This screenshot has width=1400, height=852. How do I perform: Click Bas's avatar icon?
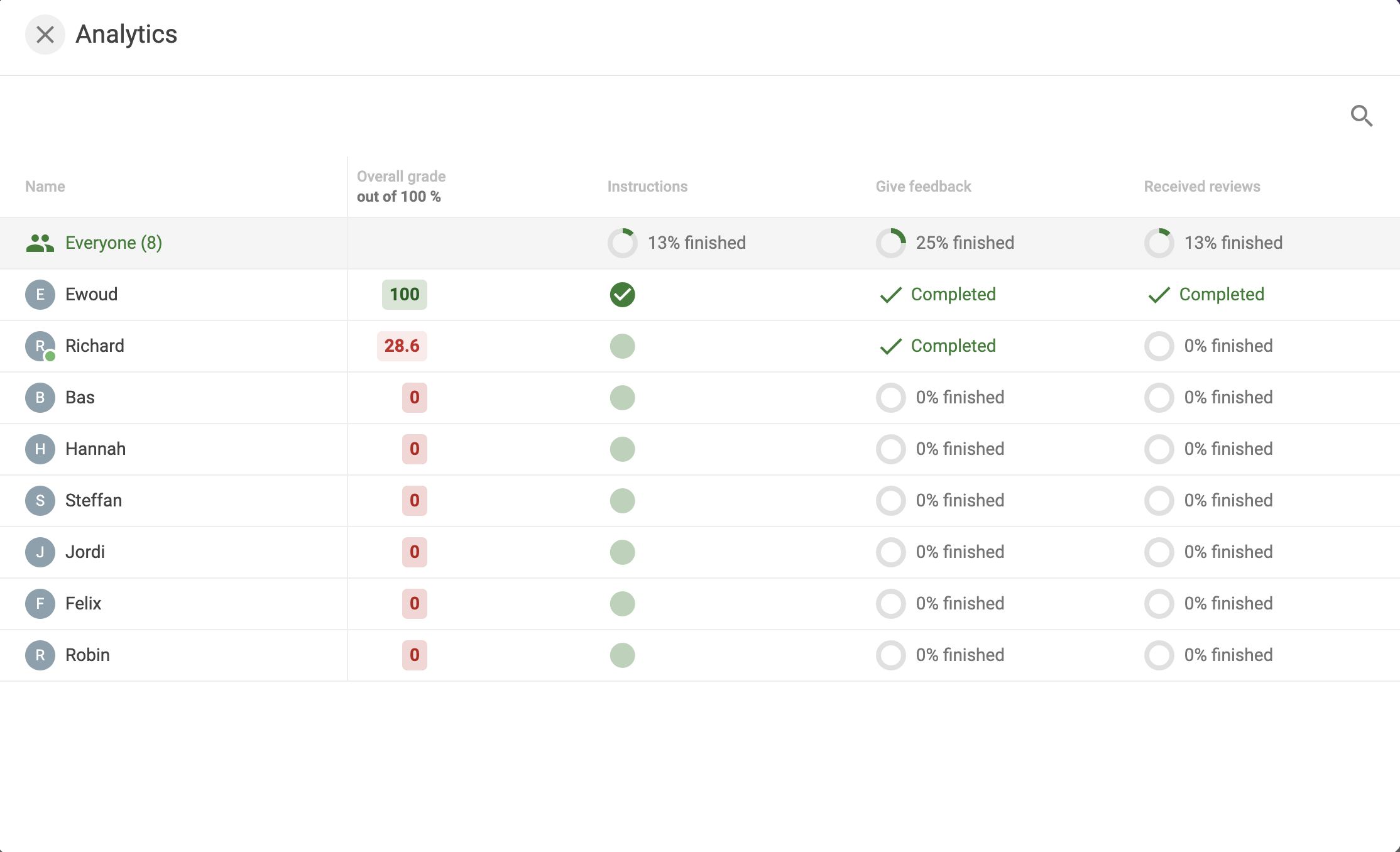pos(40,398)
